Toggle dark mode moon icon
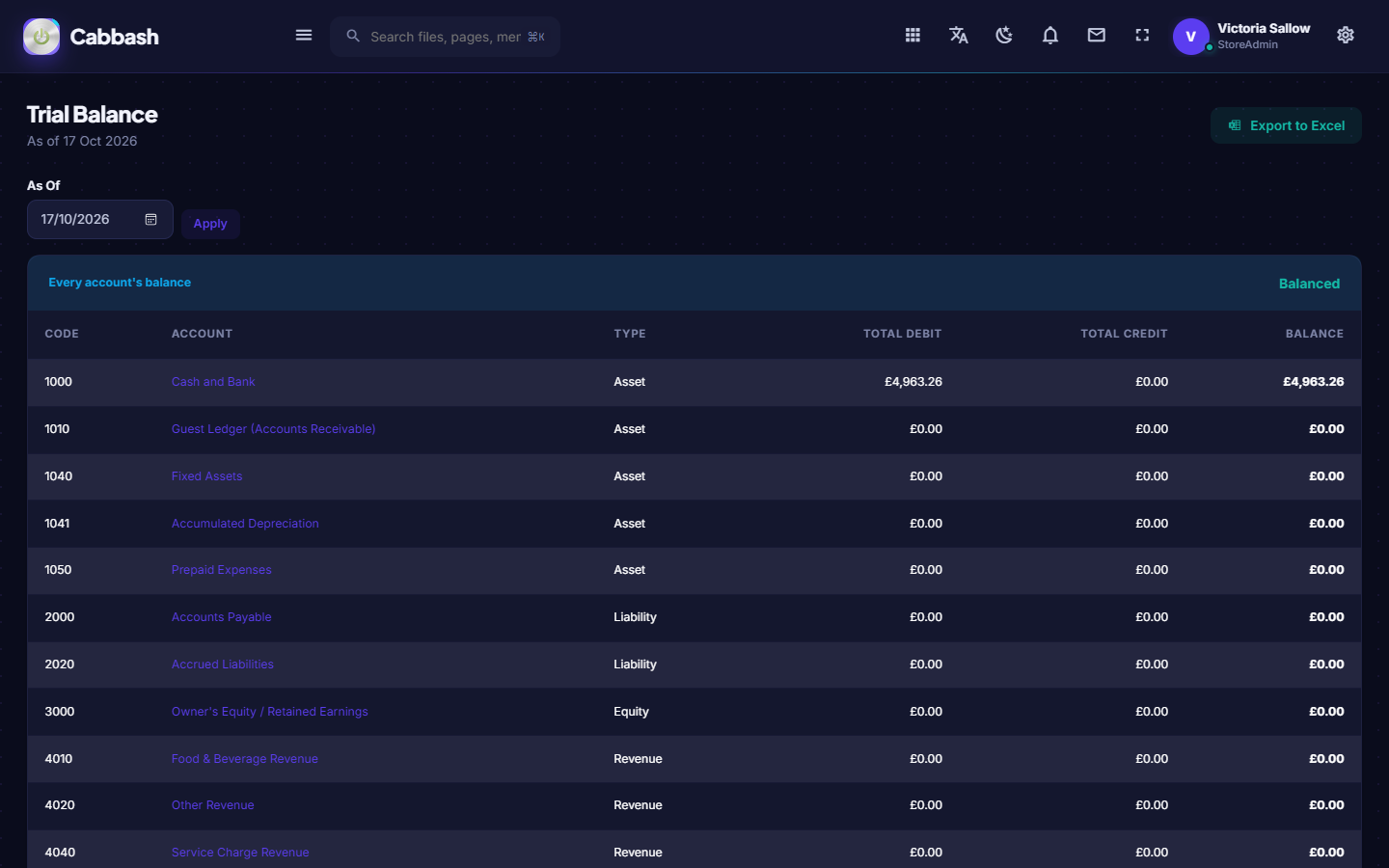Image resolution: width=1389 pixels, height=868 pixels. (x=1004, y=36)
